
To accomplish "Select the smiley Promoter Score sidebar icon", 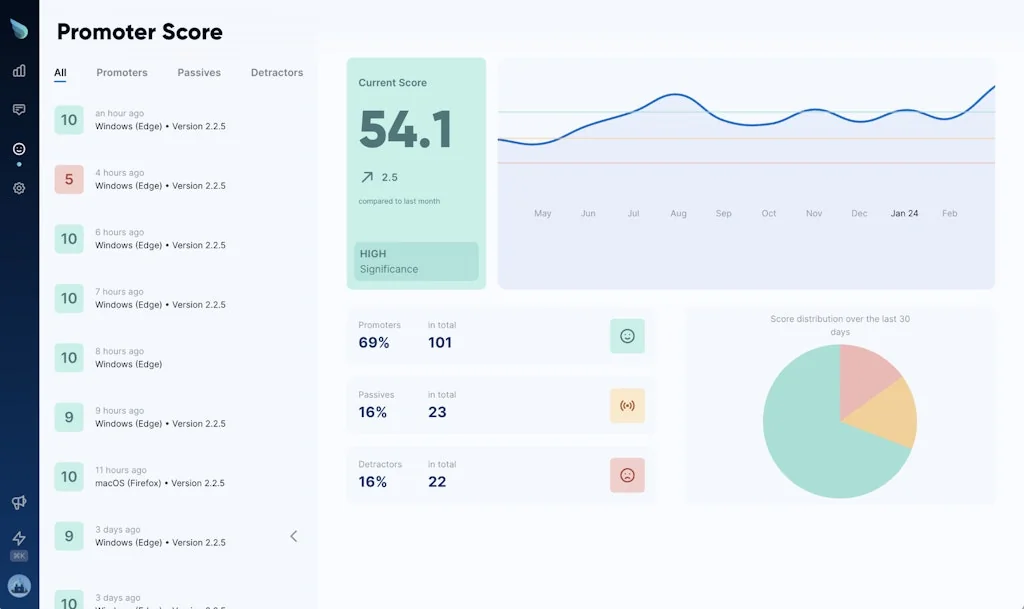I will (x=18, y=148).
